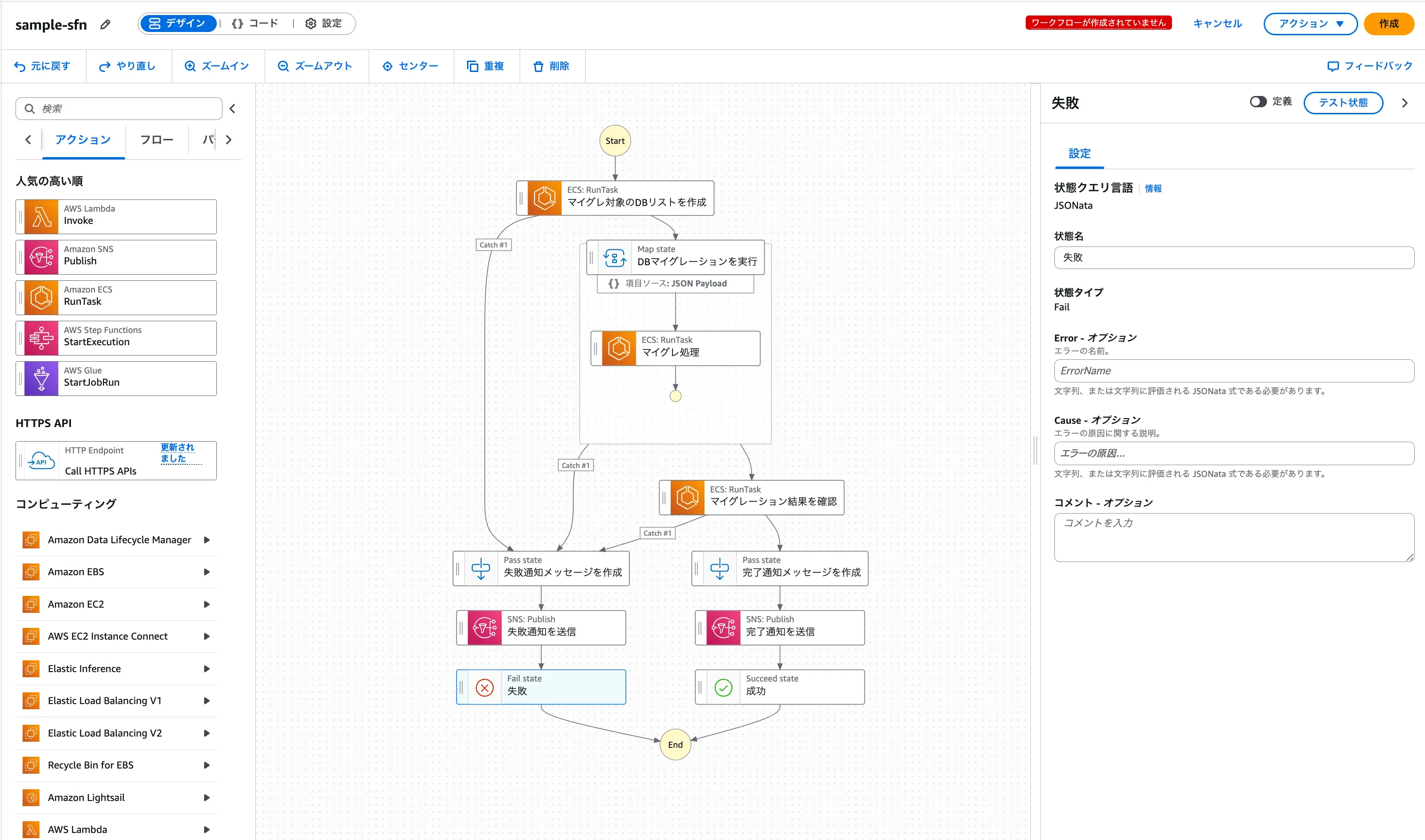The width and height of the screenshot is (1425, 840).
Task: Toggle the 定義 (Definition) switch
Action: pyautogui.click(x=1258, y=102)
